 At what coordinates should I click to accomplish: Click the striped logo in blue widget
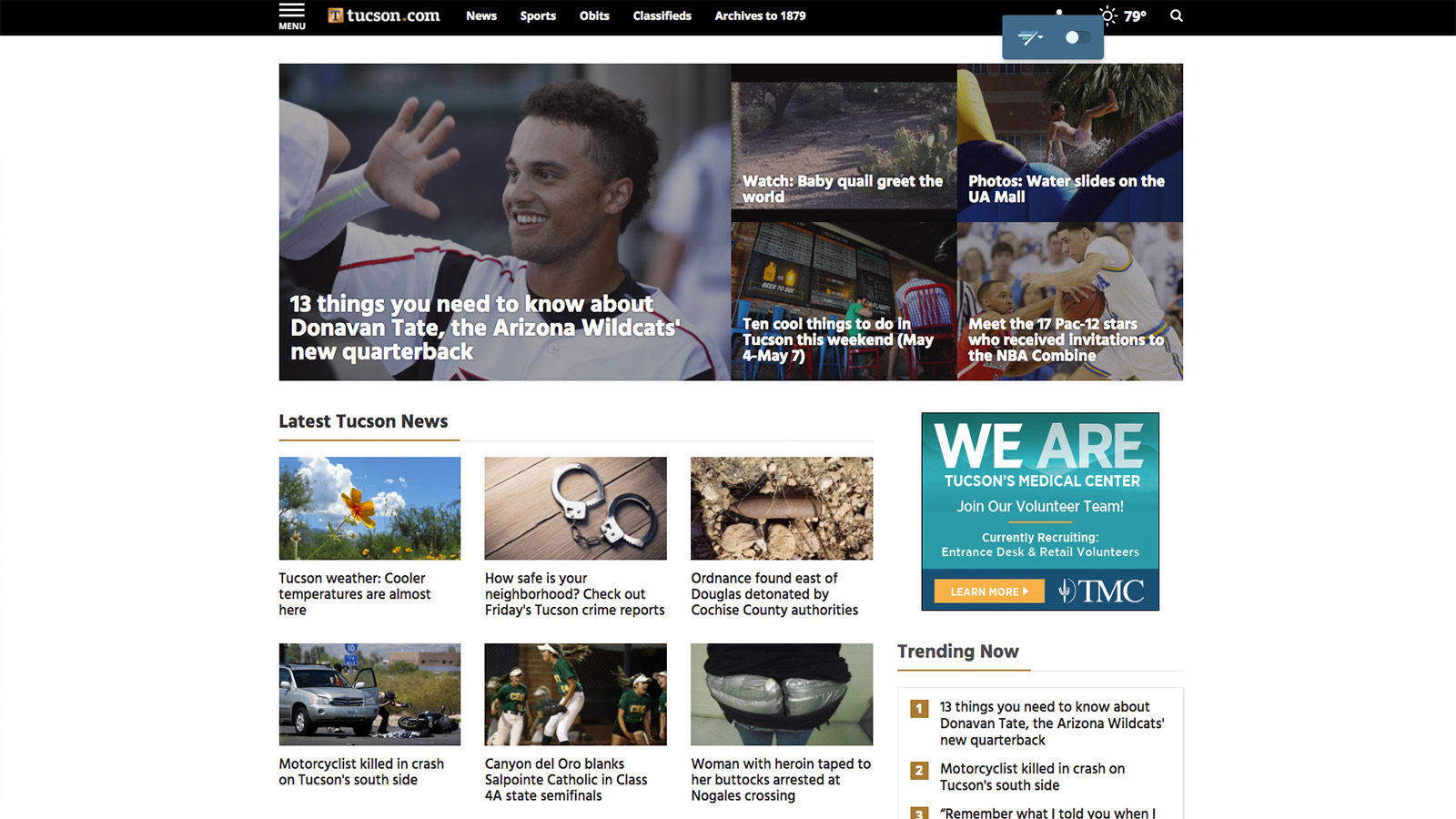click(1026, 38)
